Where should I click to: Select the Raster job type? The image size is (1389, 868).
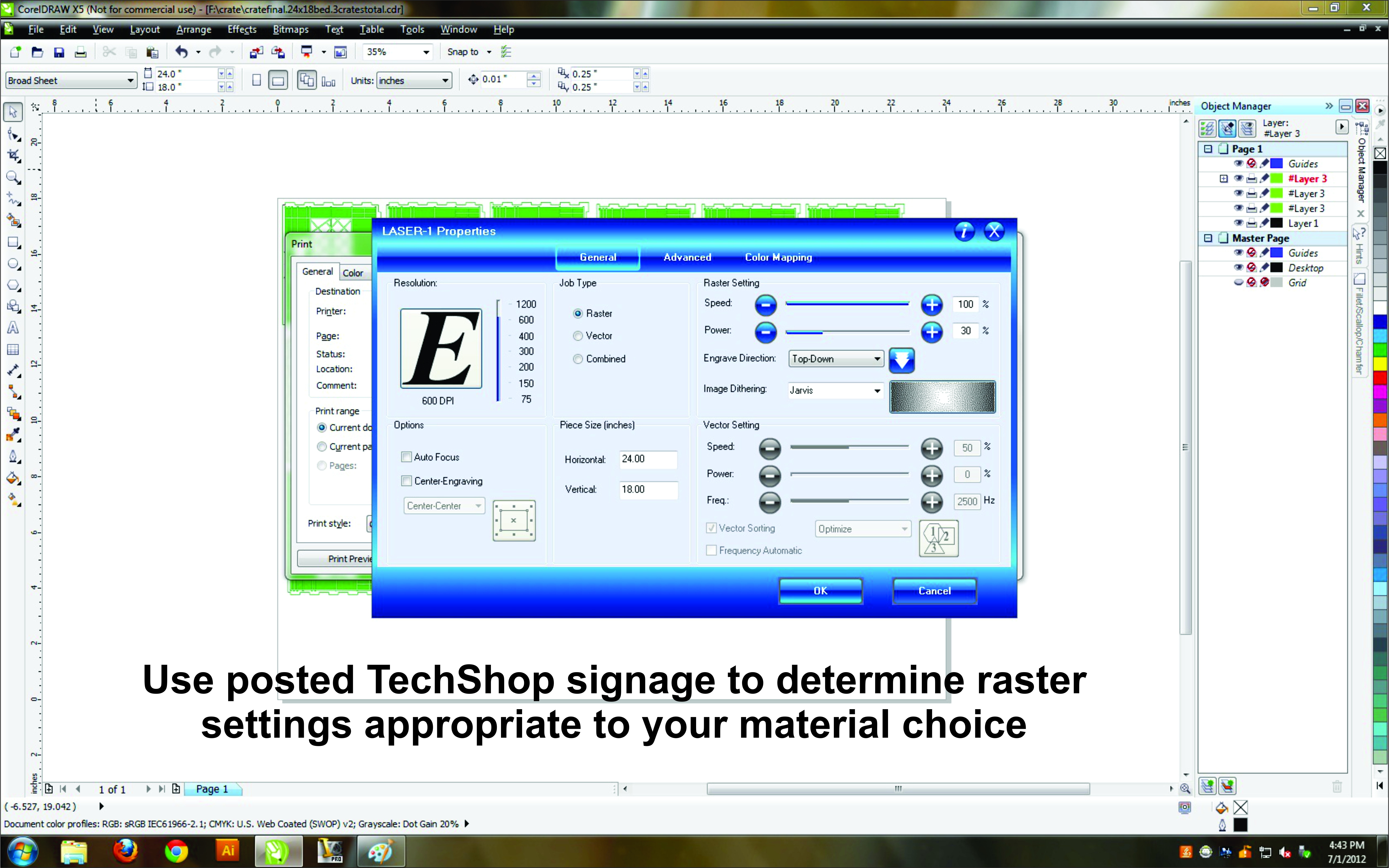578,313
